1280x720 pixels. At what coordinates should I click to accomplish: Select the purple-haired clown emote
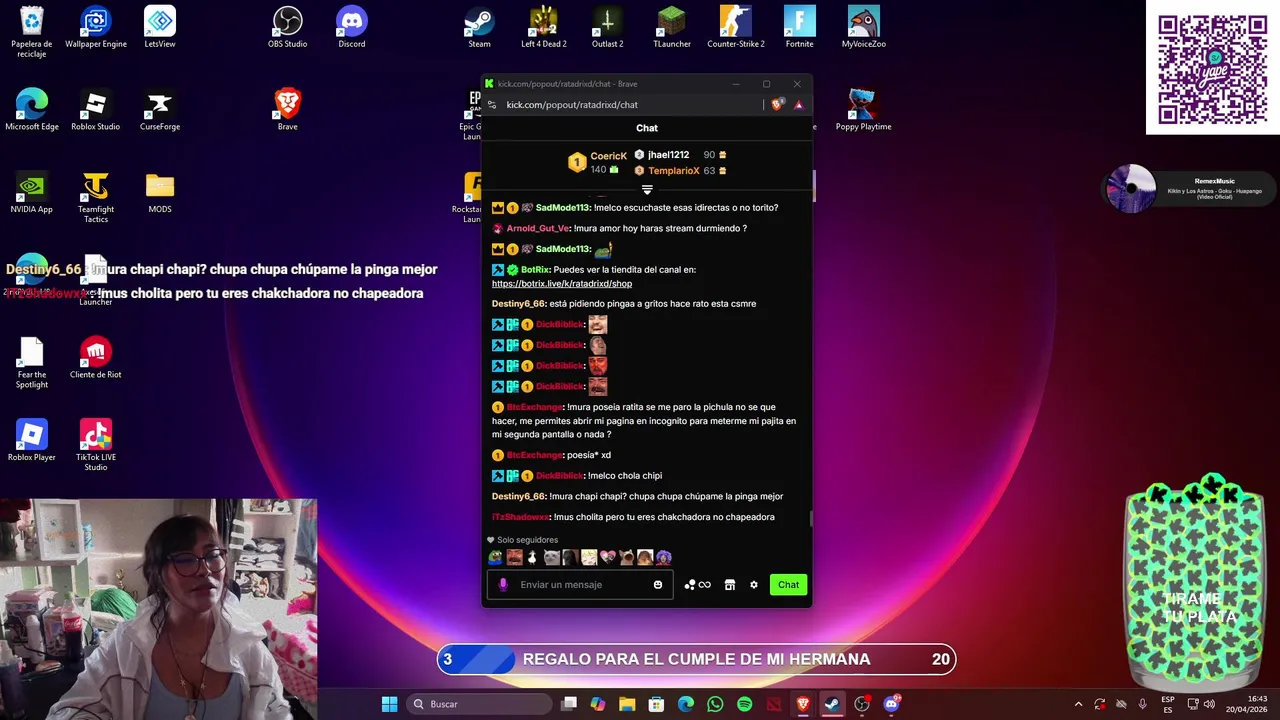(664, 558)
